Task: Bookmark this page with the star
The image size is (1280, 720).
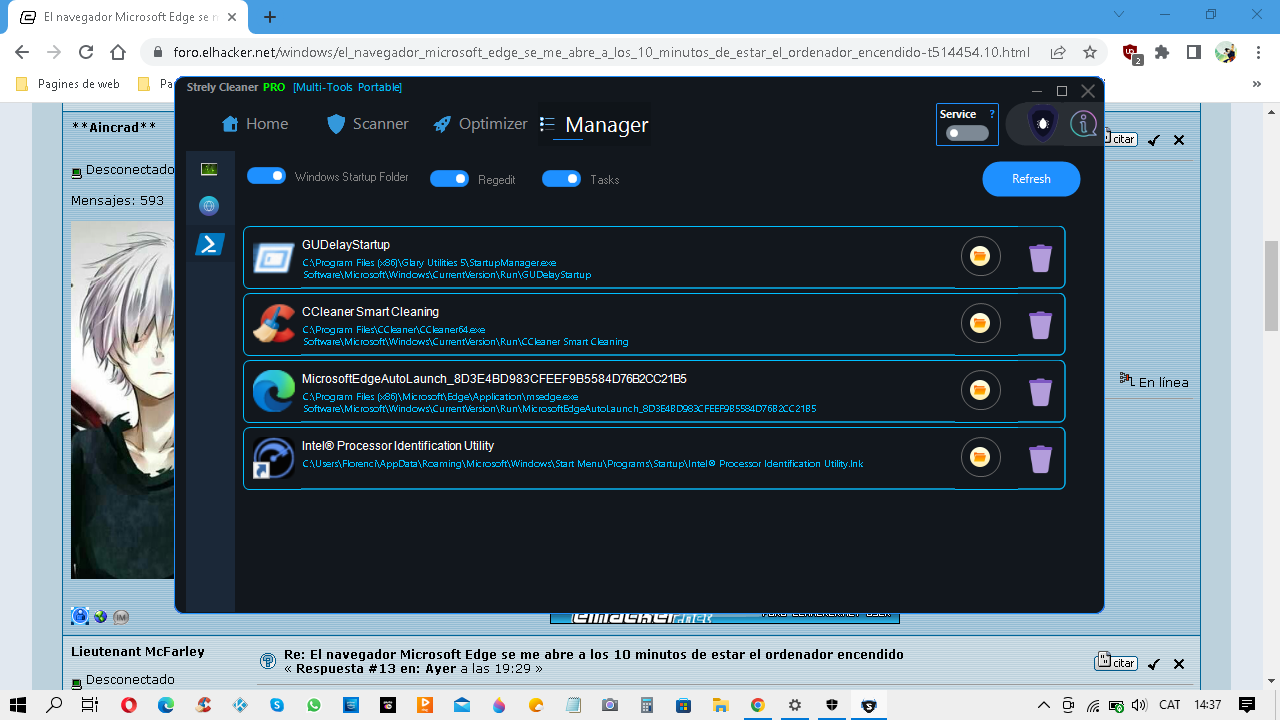Action: tap(1090, 52)
